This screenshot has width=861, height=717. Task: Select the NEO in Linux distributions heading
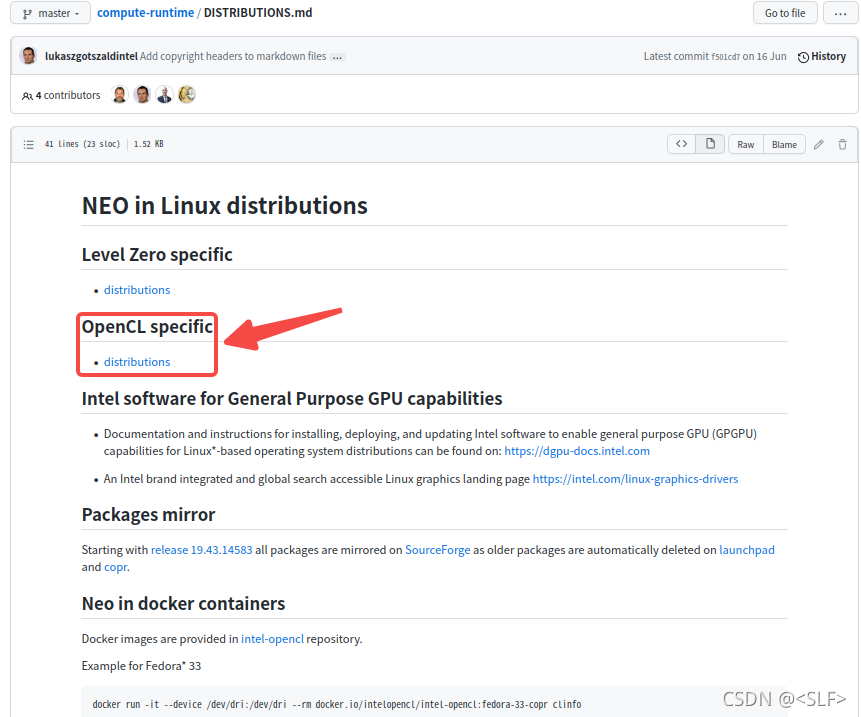coord(225,206)
